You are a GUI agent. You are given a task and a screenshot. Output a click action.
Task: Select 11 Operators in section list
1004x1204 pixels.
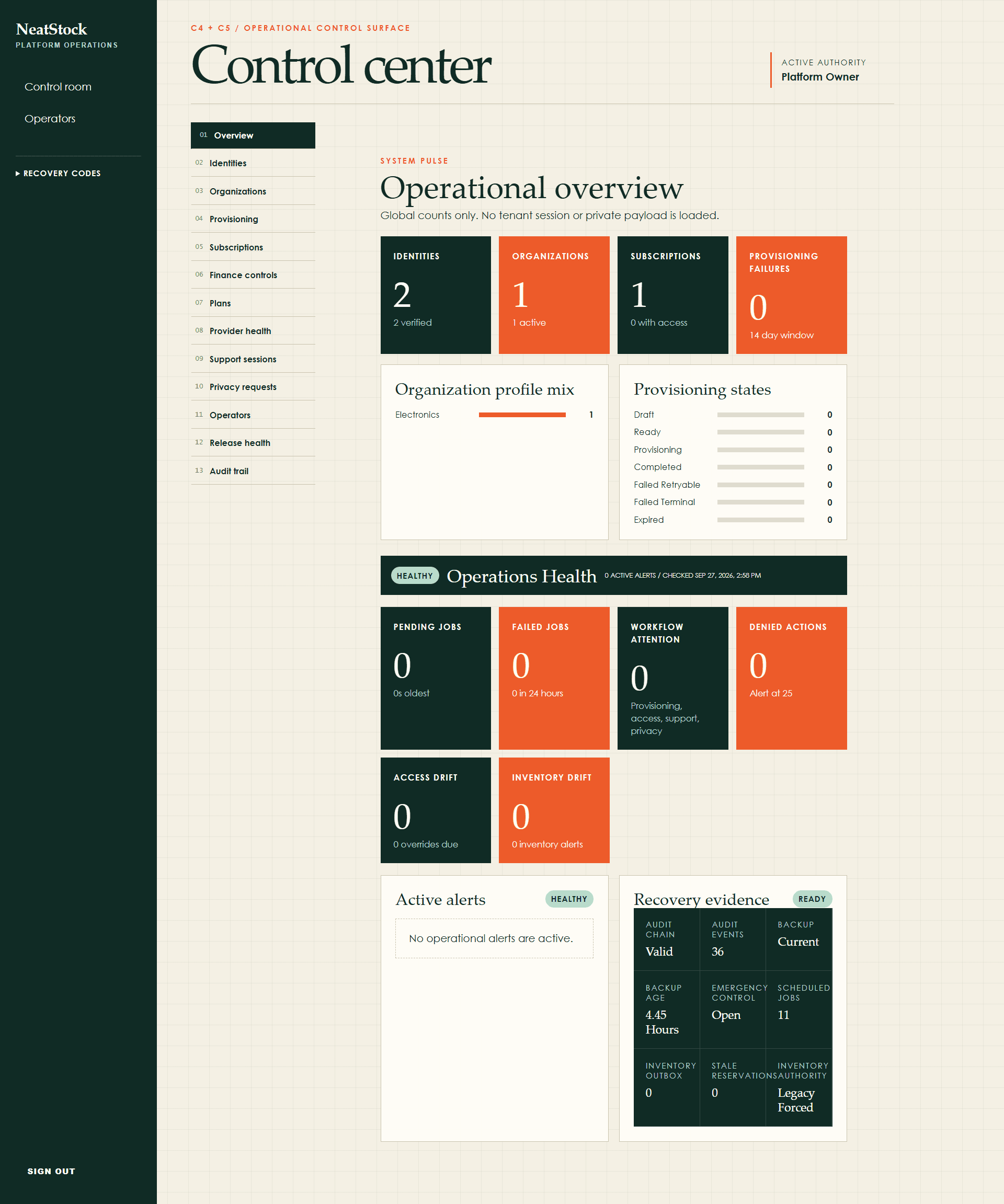[x=253, y=415]
